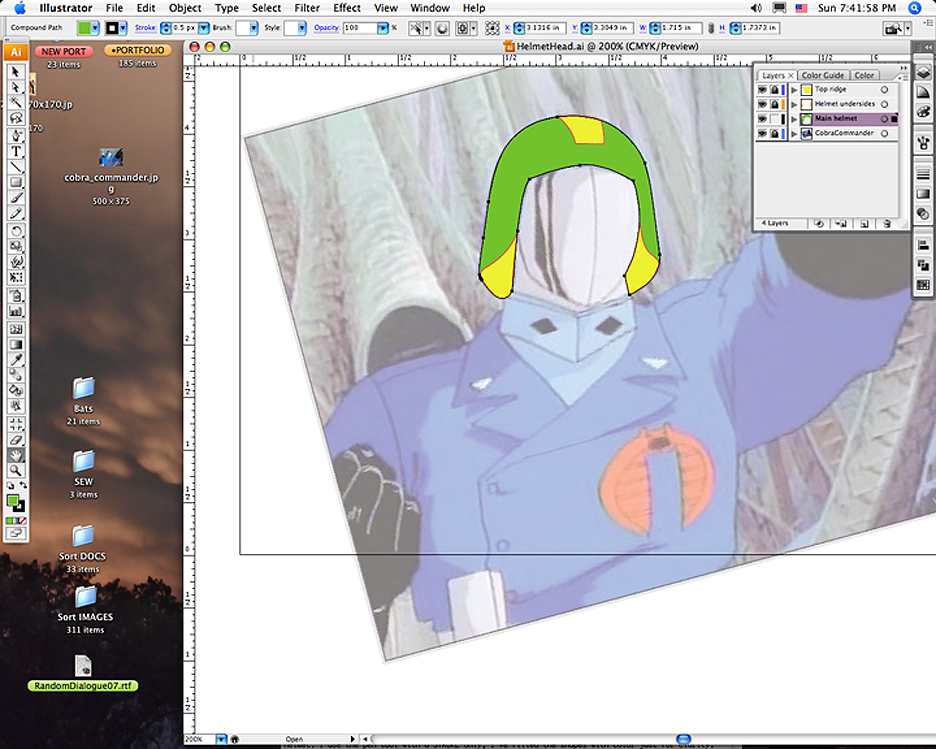Toggle the constrain width and height link
The width and height of the screenshot is (936, 749).
(x=711, y=27)
